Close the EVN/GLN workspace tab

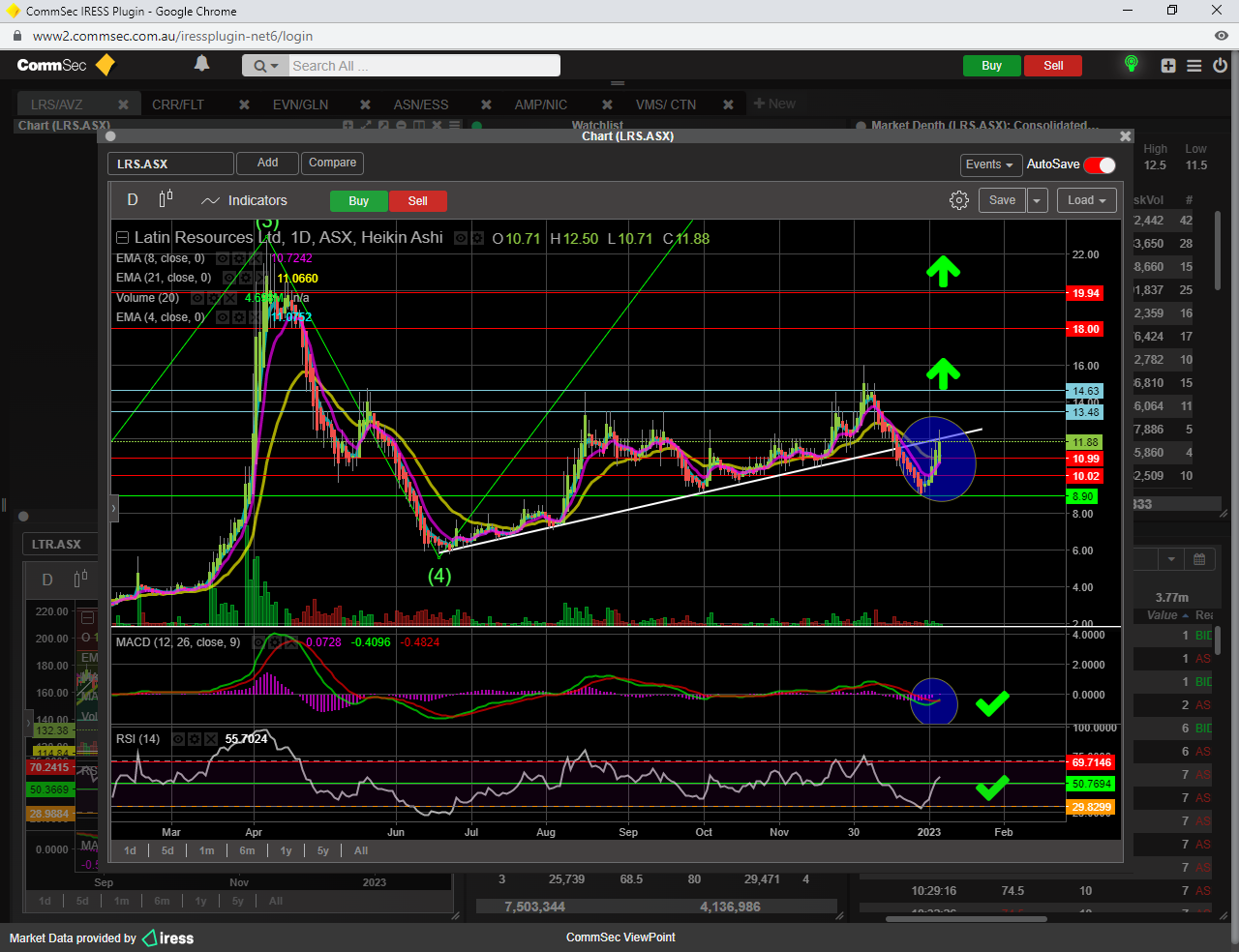(365, 104)
